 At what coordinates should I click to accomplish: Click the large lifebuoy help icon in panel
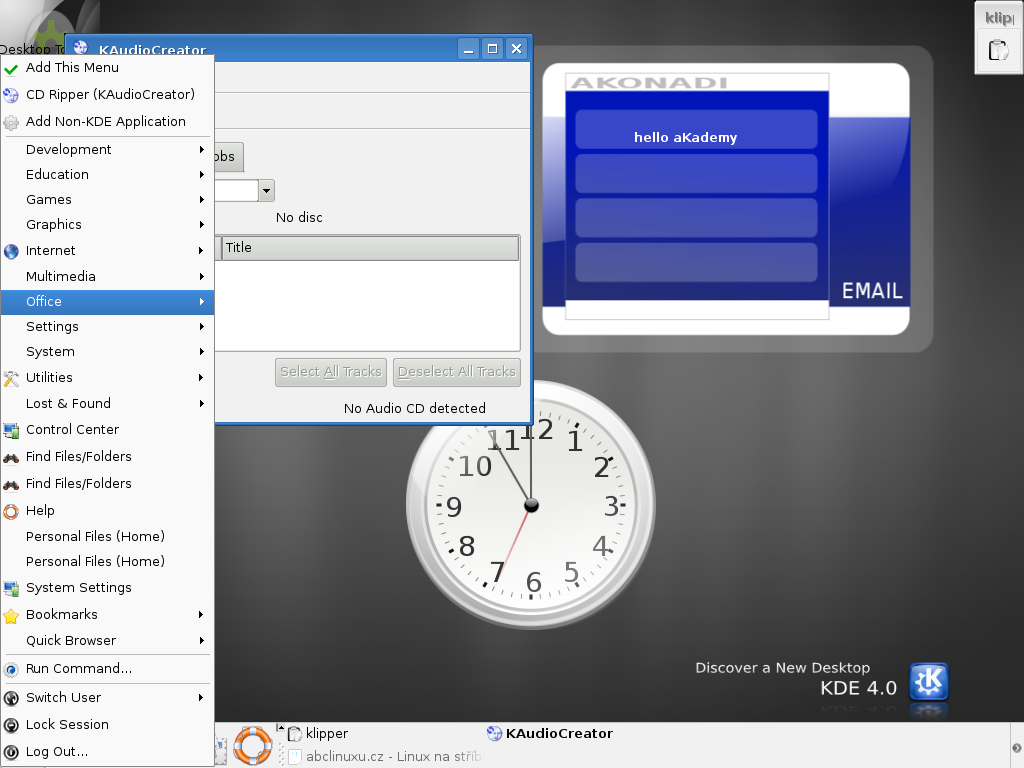[x=253, y=744]
